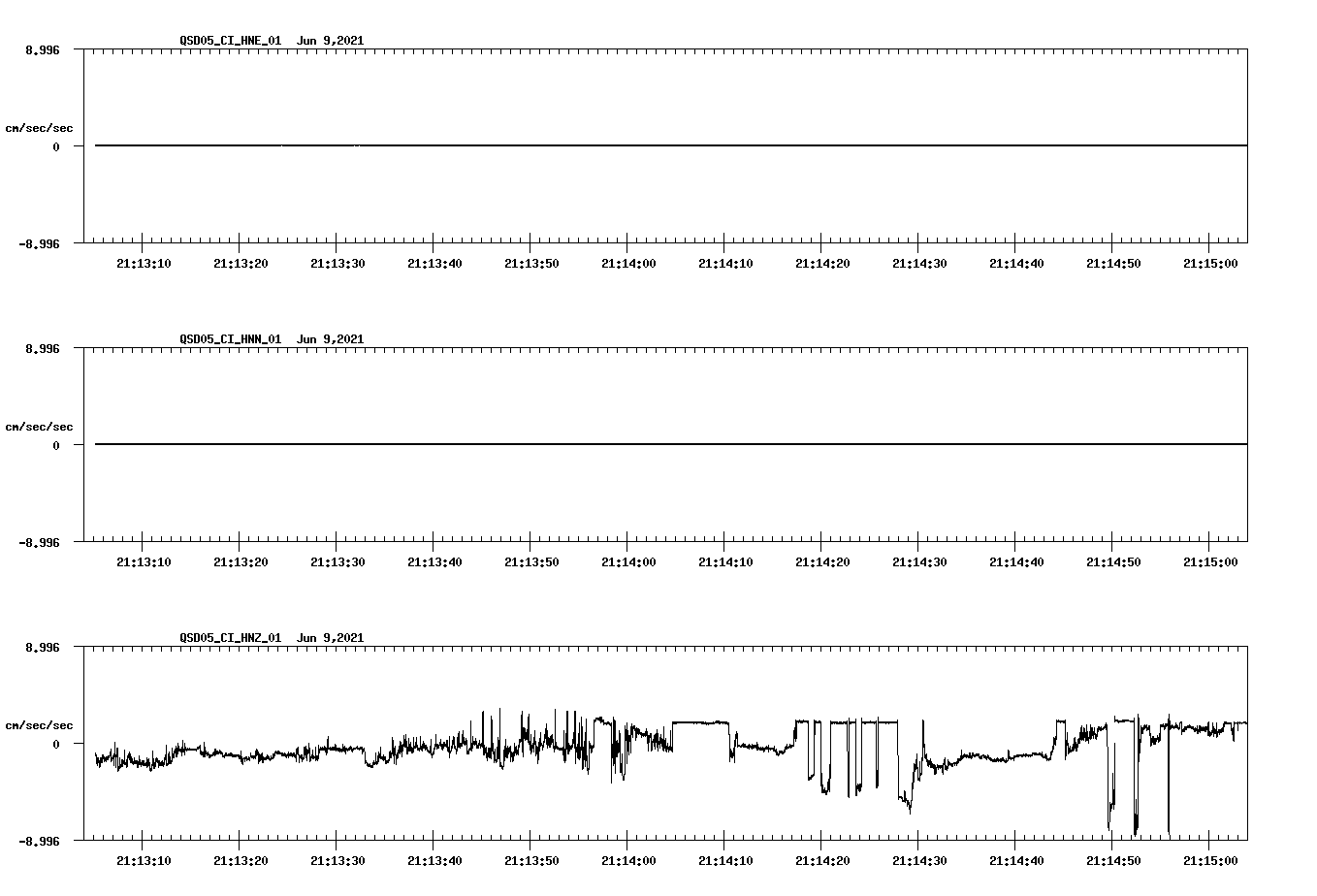Click the flat zero trace in the HNN plot
This screenshot has height=896, width=1317.
click(x=671, y=444)
